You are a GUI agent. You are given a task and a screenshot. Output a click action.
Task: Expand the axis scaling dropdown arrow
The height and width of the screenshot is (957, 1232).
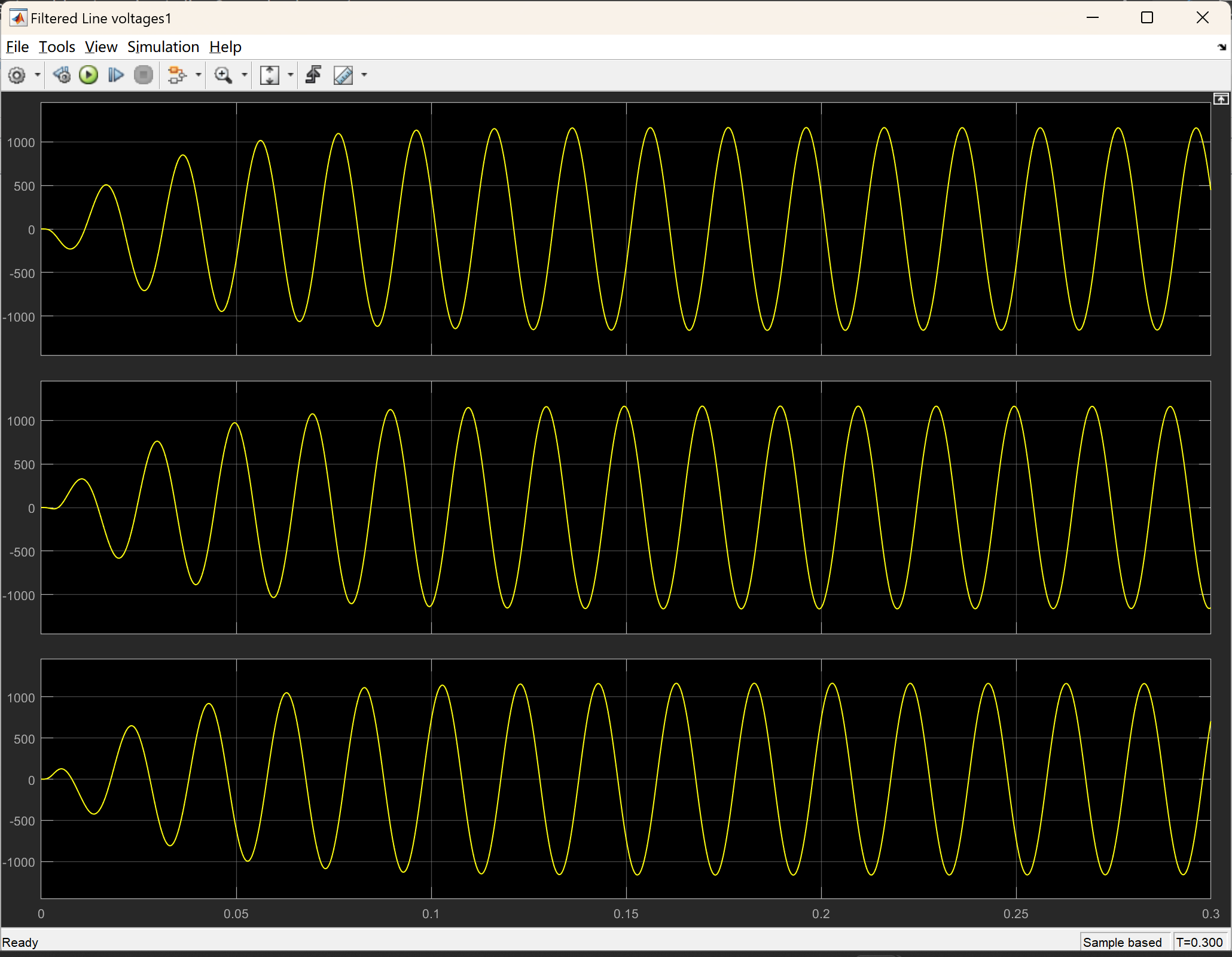[x=291, y=75]
